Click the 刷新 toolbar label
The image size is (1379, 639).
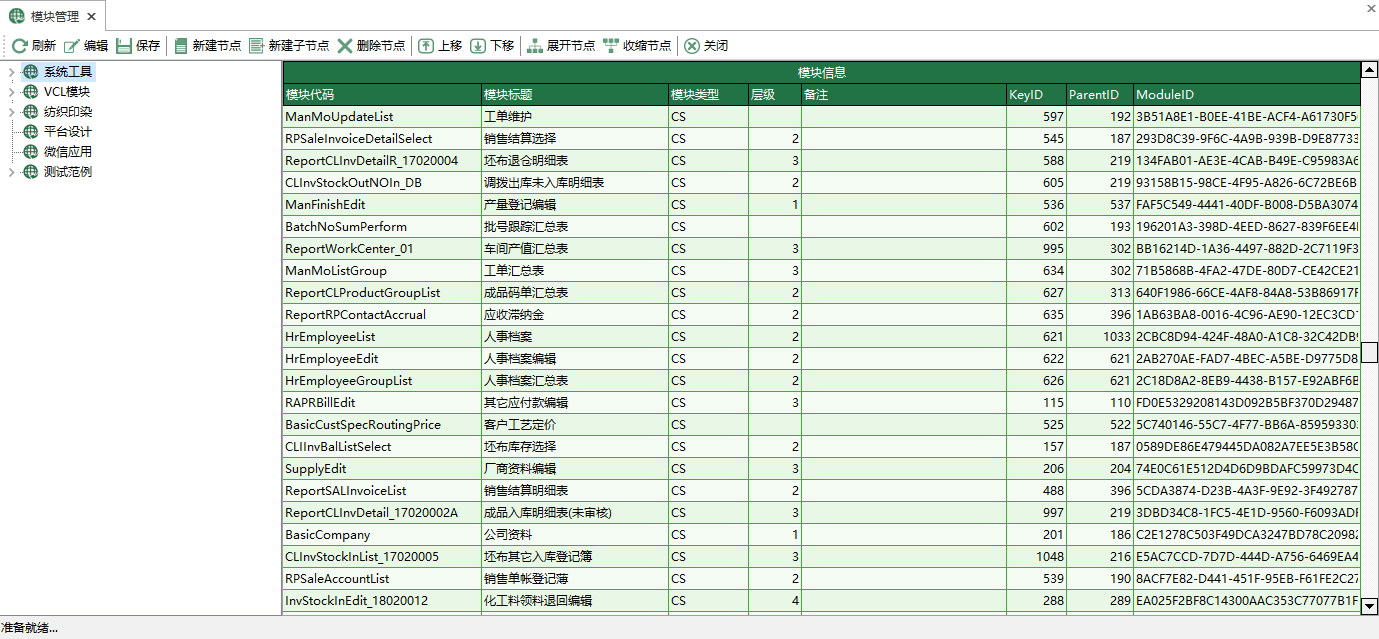[44, 46]
